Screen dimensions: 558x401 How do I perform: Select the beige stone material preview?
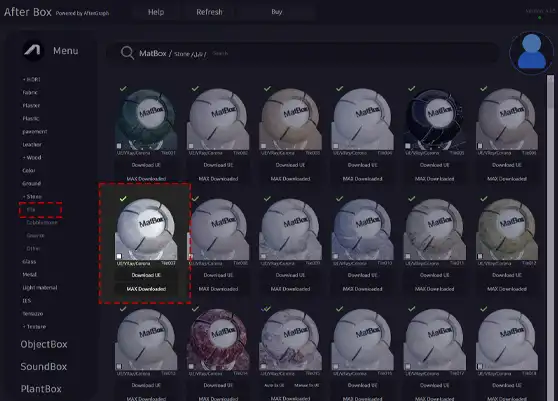(290, 119)
